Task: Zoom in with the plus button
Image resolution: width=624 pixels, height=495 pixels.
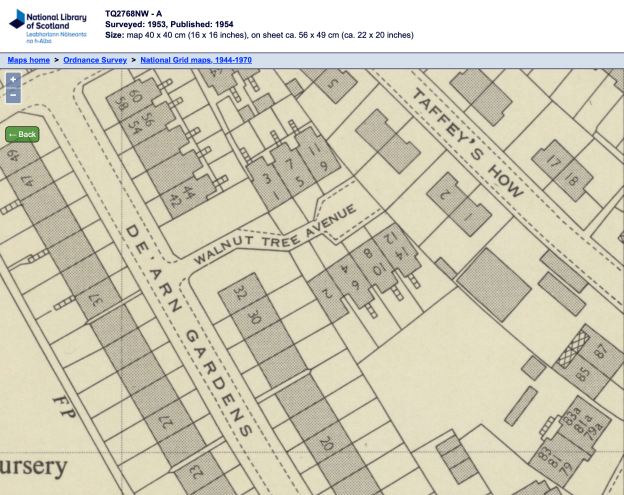Action: tap(13, 79)
